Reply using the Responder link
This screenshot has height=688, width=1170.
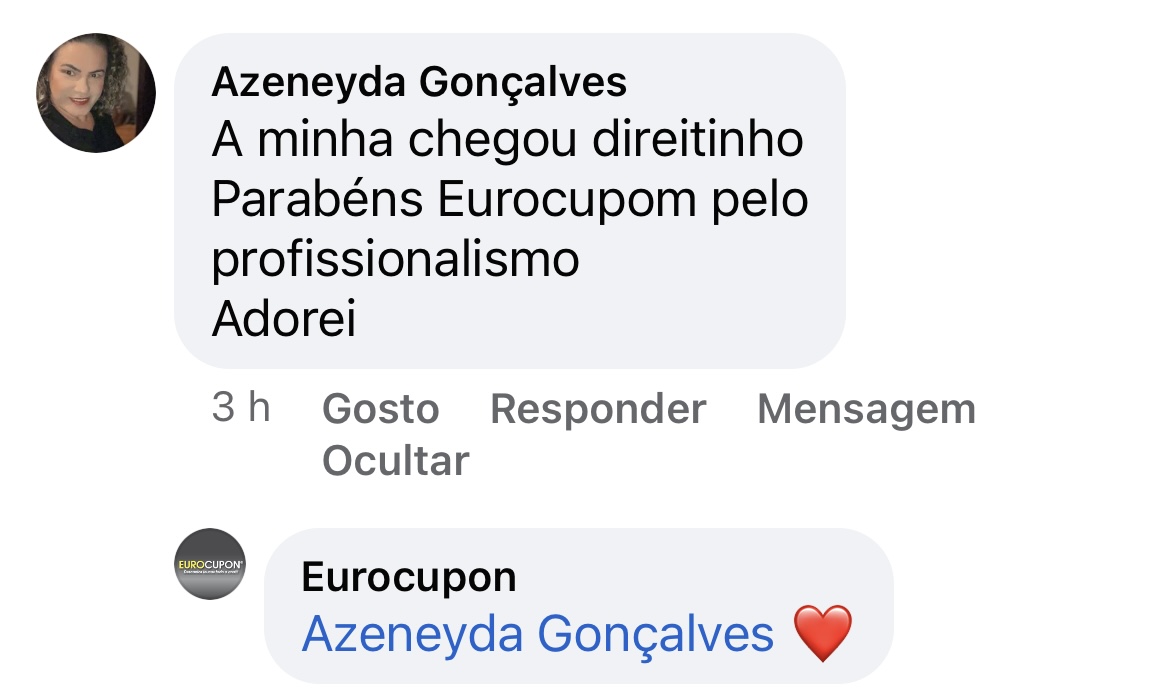(x=598, y=409)
